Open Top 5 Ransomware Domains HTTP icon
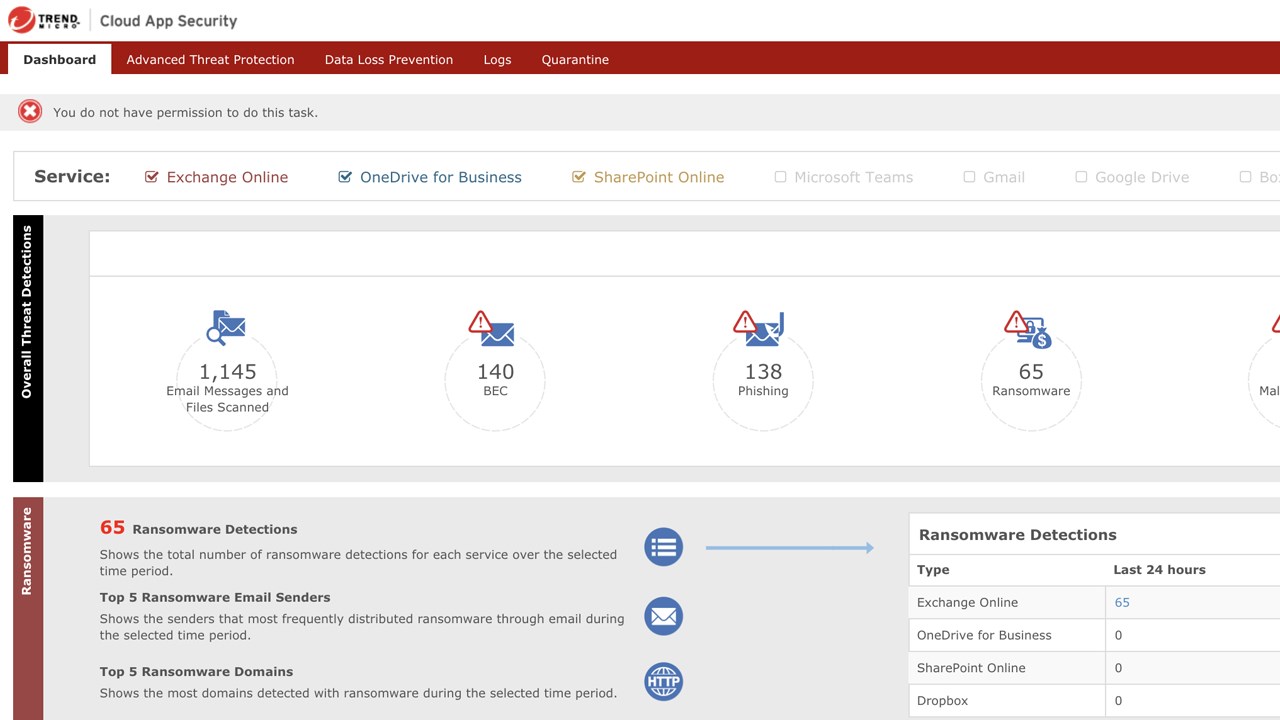Screen dimensions: 1280x720 pyautogui.click(x=663, y=682)
